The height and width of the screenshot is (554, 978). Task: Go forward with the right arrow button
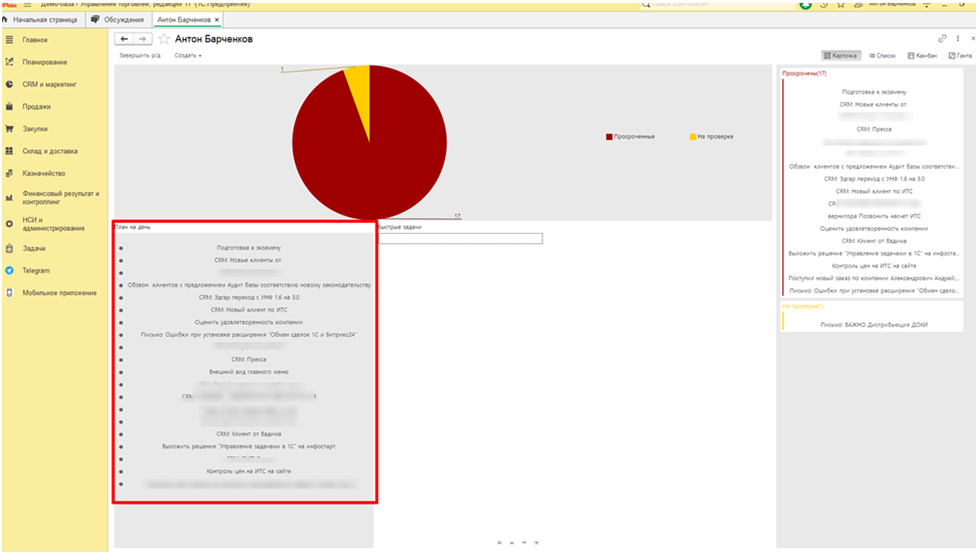(142, 39)
